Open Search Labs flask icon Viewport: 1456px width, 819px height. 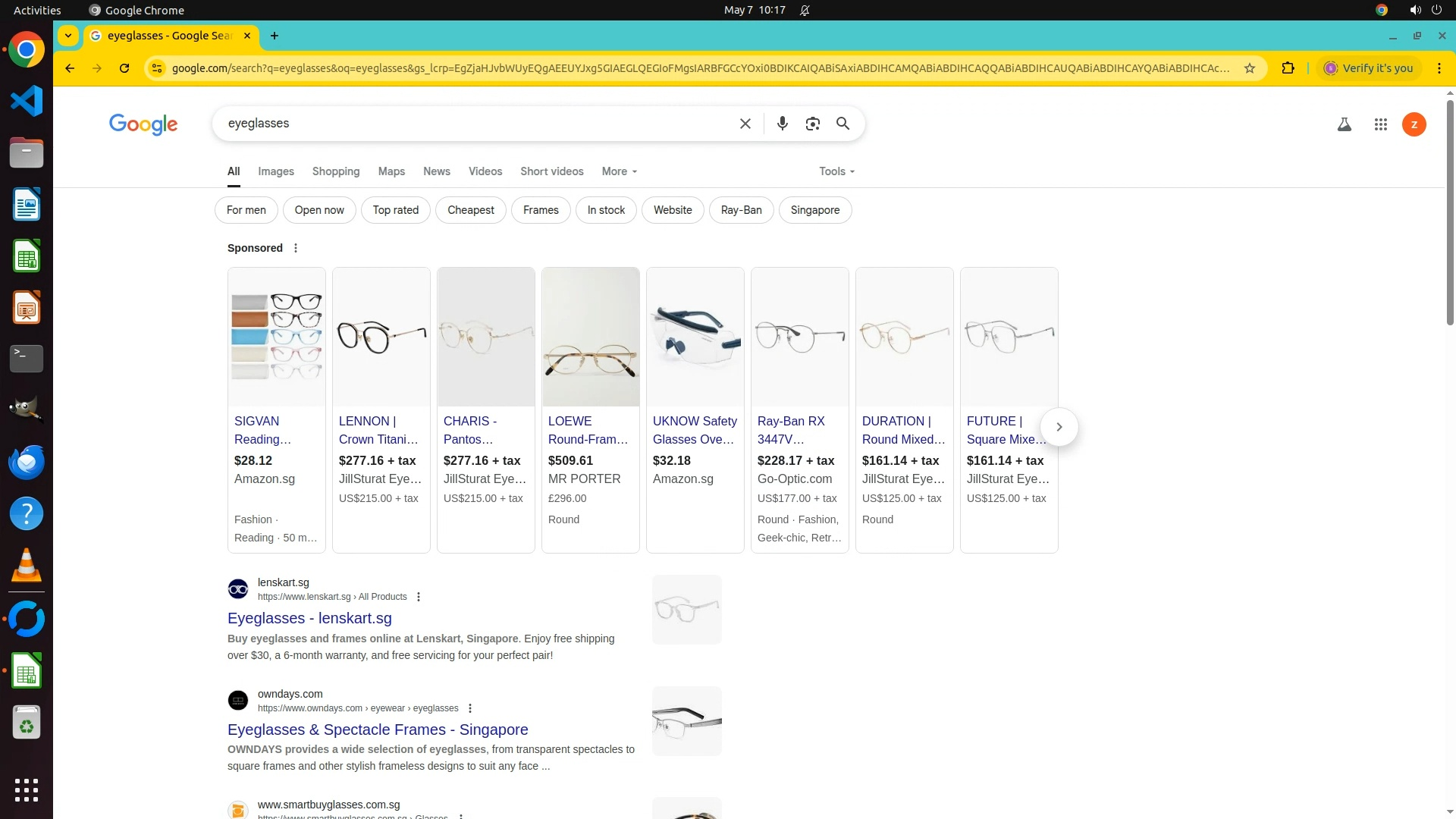1344,124
